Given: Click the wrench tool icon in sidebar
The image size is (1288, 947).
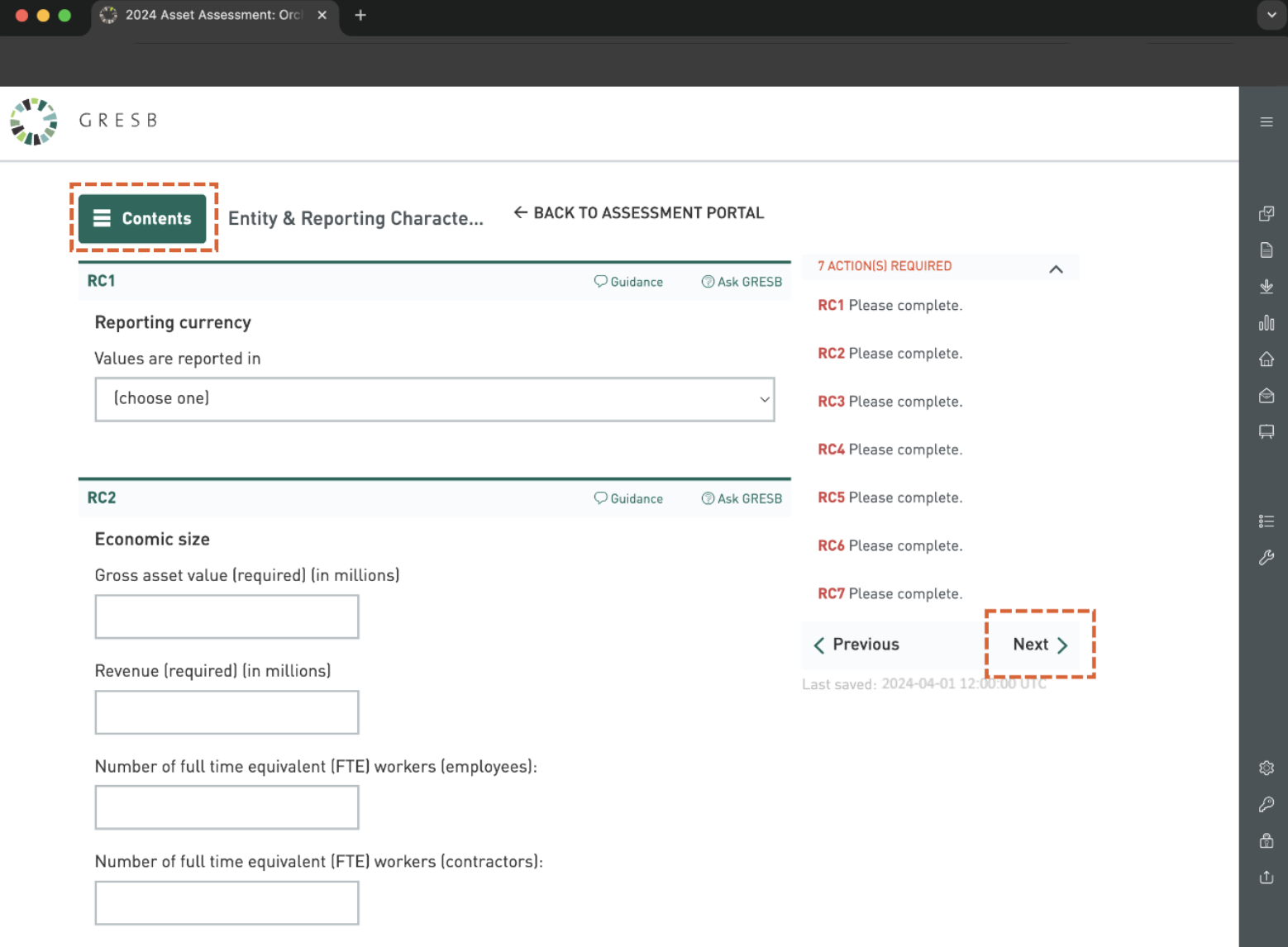Looking at the screenshot, I should coord(1266,558).
